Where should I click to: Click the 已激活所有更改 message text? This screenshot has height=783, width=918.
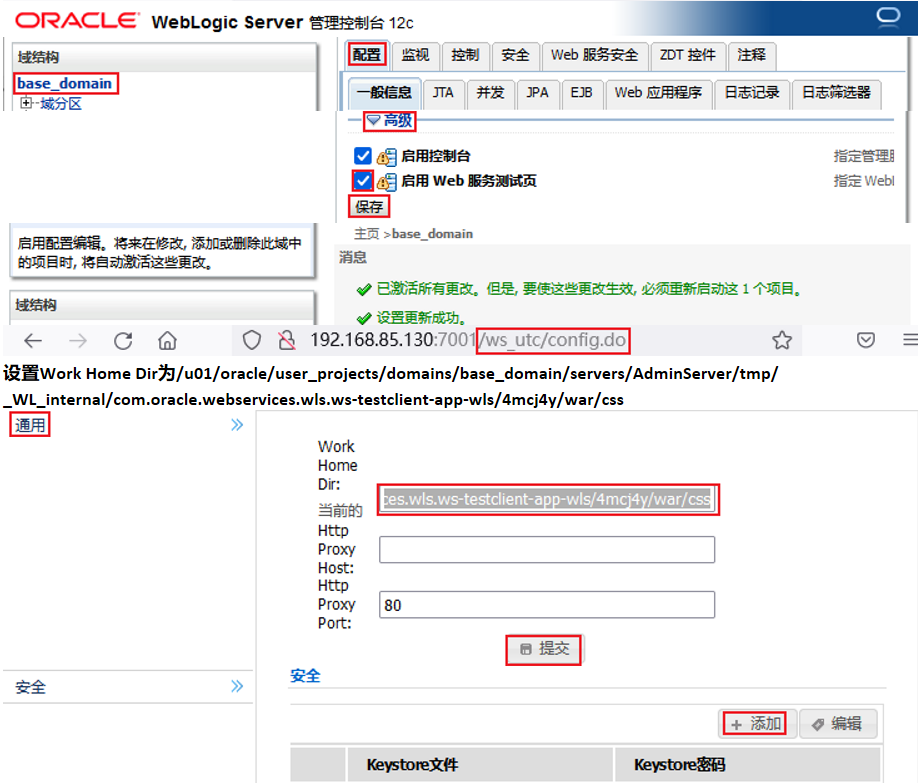[x=589, y=289]
